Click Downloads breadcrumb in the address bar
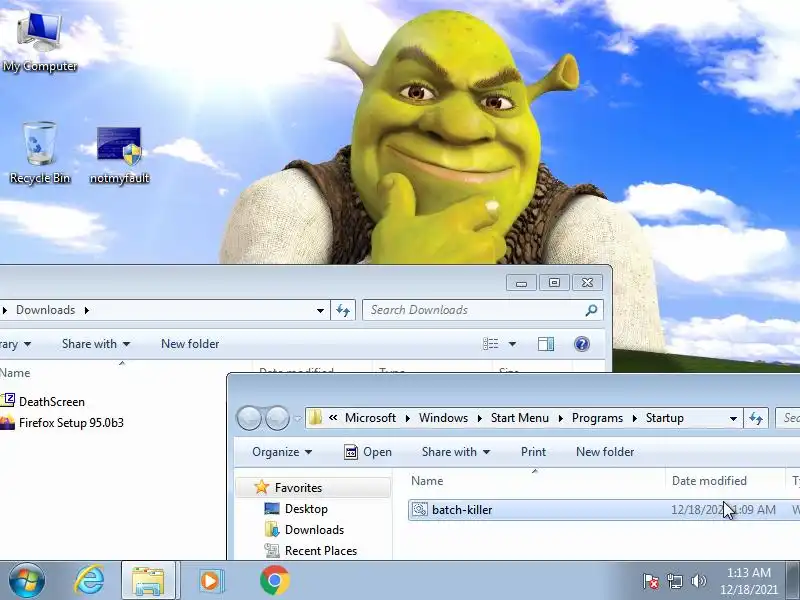800x600 pixels. click(45, 310)
